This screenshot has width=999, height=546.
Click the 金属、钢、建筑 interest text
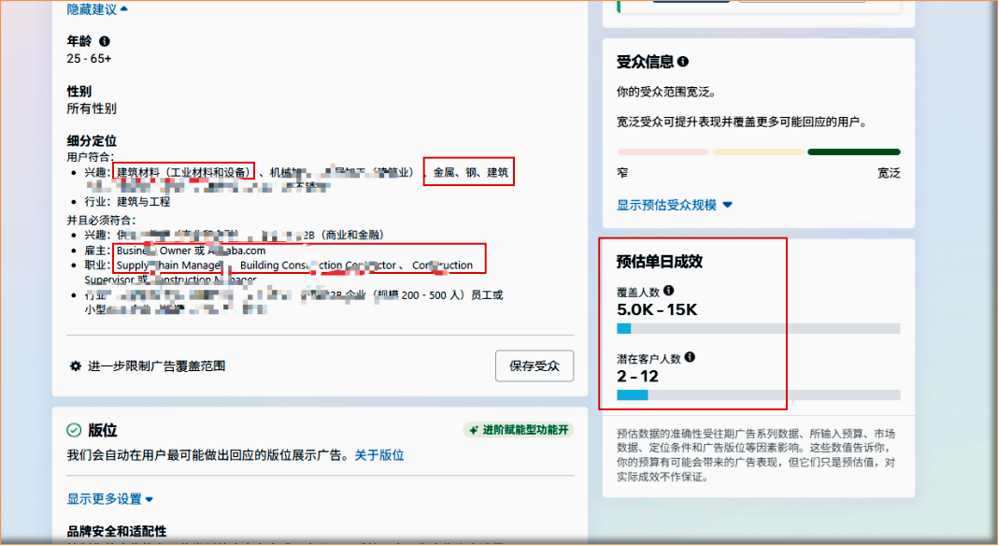click(x=471, y=173)
